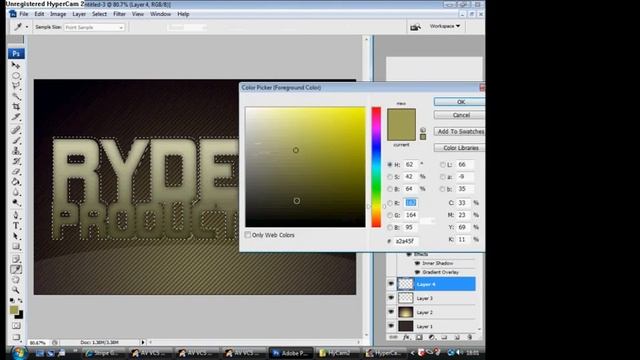This screenshot has width=640, height=360.
Task: Select the Hand tool
Action: pos(16,280)
